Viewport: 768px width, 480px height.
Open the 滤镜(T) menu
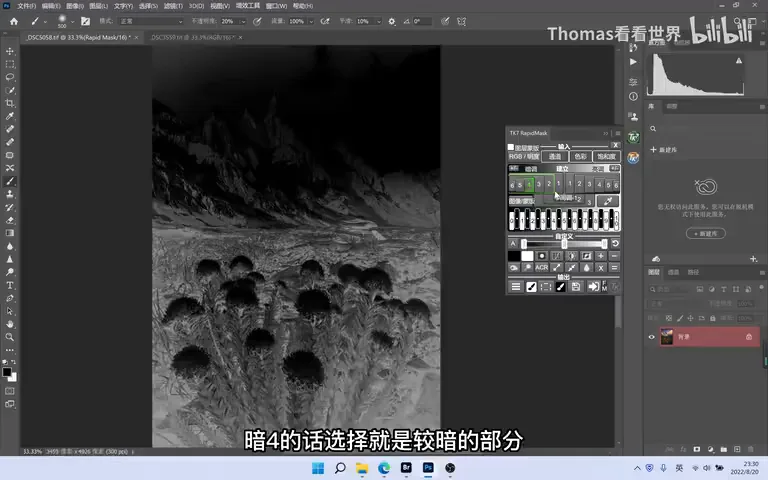click(x=173, y=6)
